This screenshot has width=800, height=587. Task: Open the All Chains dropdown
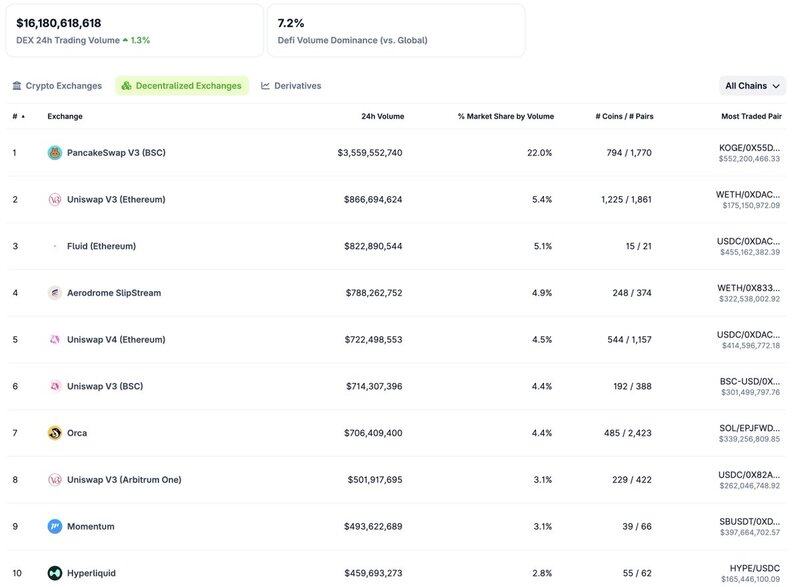752,86
